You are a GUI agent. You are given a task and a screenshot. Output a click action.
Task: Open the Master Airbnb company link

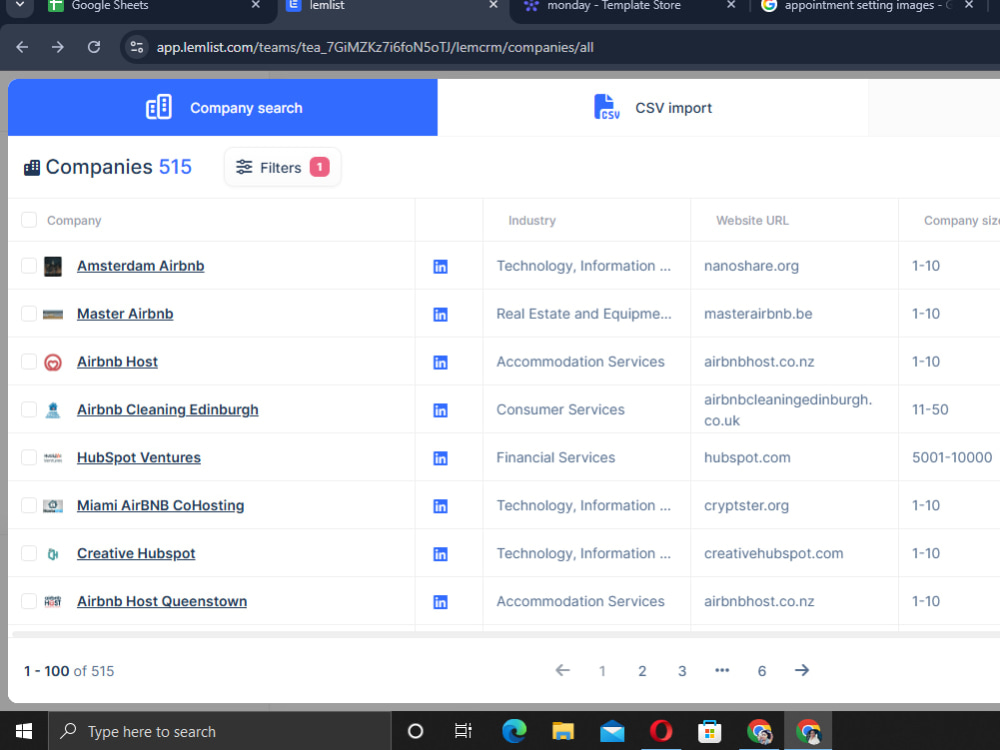point(125,314)
